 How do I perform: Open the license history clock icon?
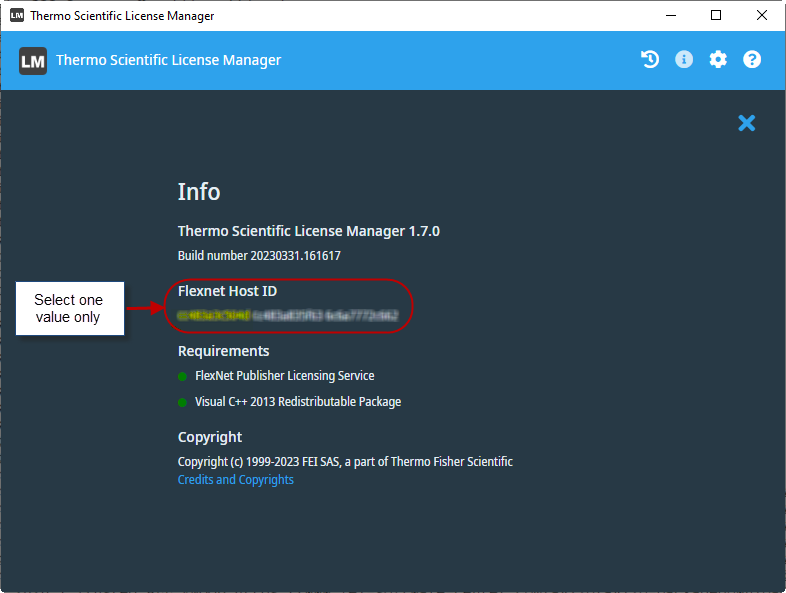click(x=650, y=59)
